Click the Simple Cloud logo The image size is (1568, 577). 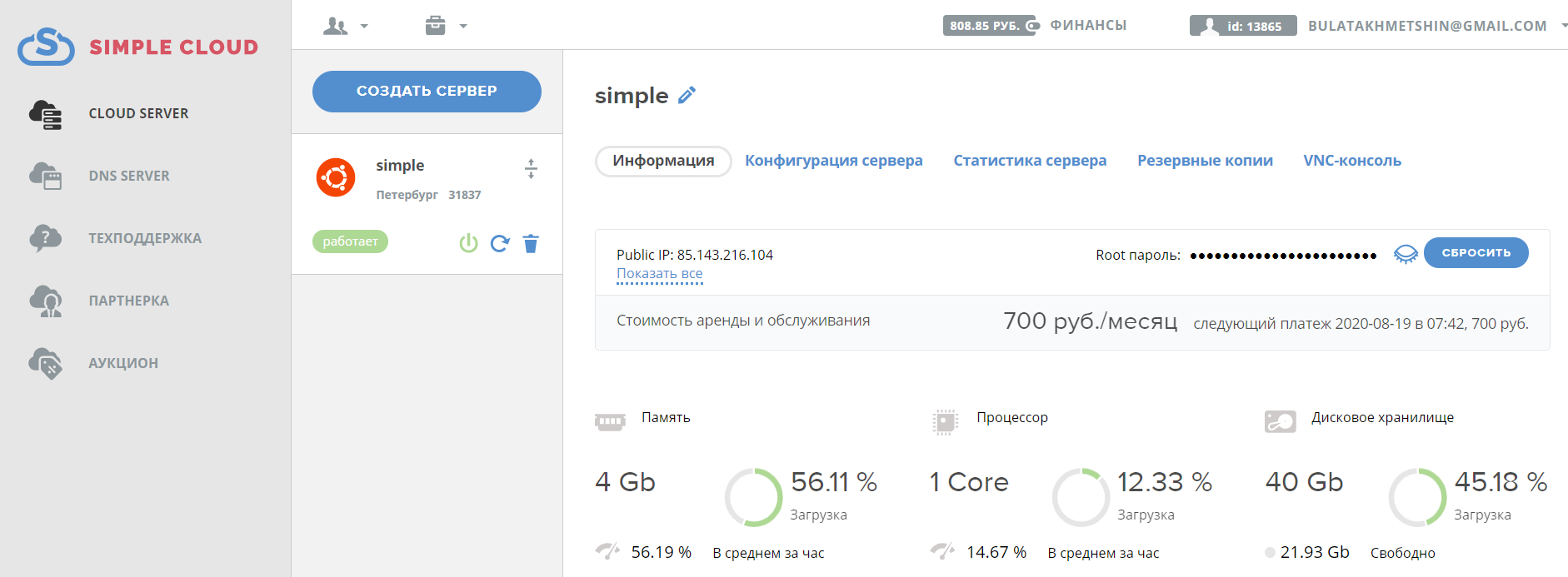point(138,47)
